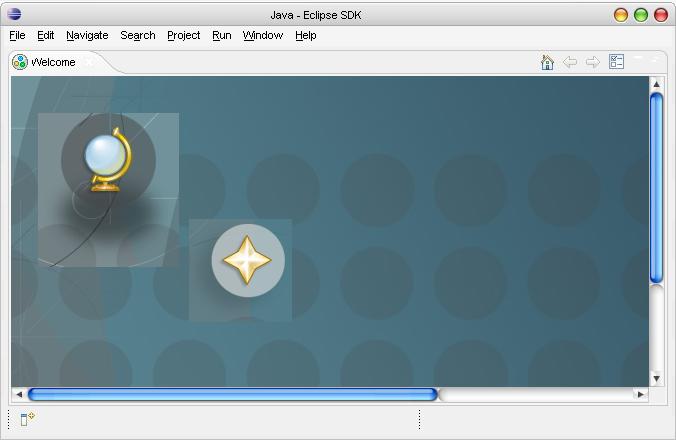
Task: Click the green maximize window button
Action: coord(641,15)
